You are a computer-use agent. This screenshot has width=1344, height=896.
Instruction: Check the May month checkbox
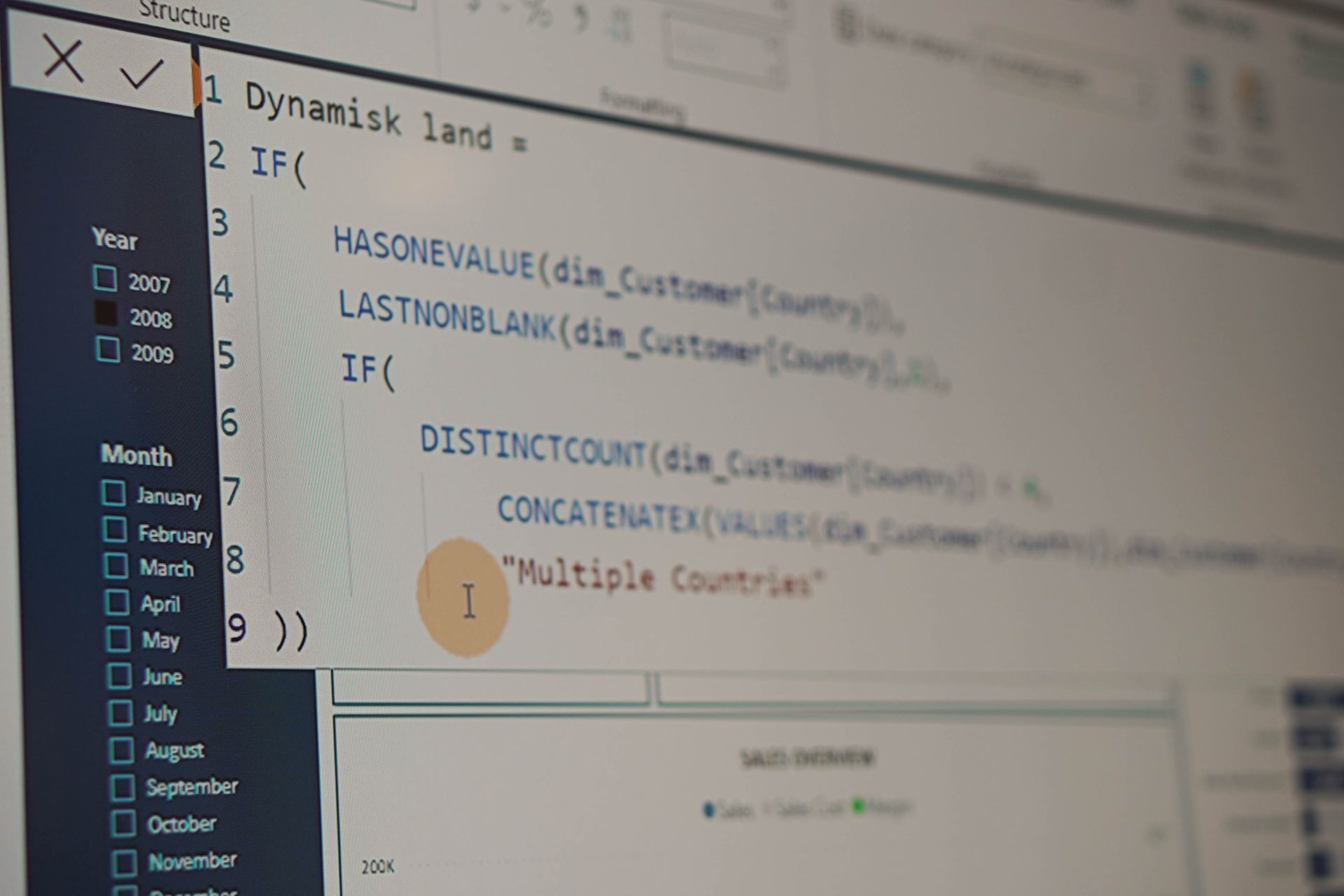click(118, 638)
